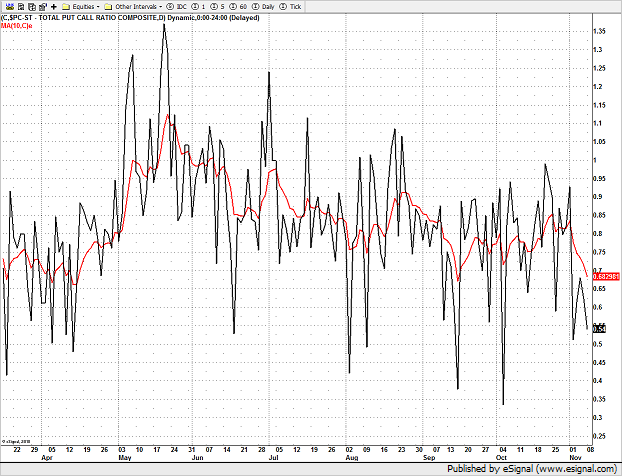Click the black 0.54 last price marker
The image size is (622, 476).
[599, 329]
